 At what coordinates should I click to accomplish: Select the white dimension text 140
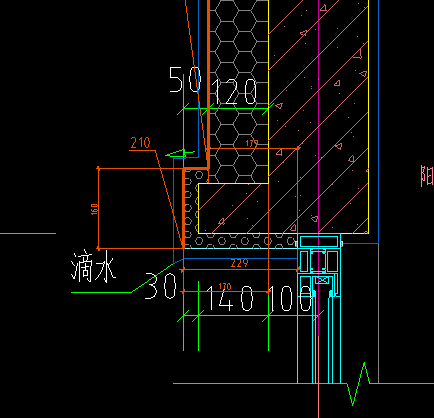pos(230,299)
